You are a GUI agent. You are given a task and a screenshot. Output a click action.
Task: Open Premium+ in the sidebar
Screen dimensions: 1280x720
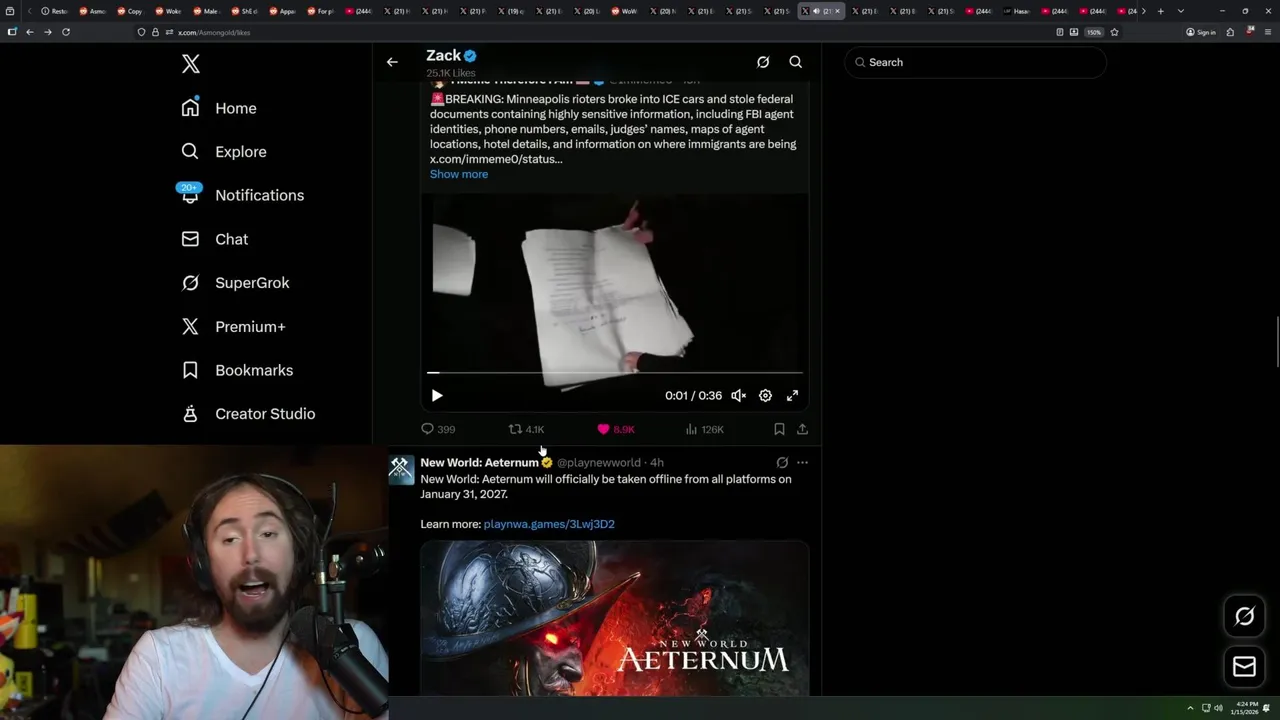(x=233, y=327)
